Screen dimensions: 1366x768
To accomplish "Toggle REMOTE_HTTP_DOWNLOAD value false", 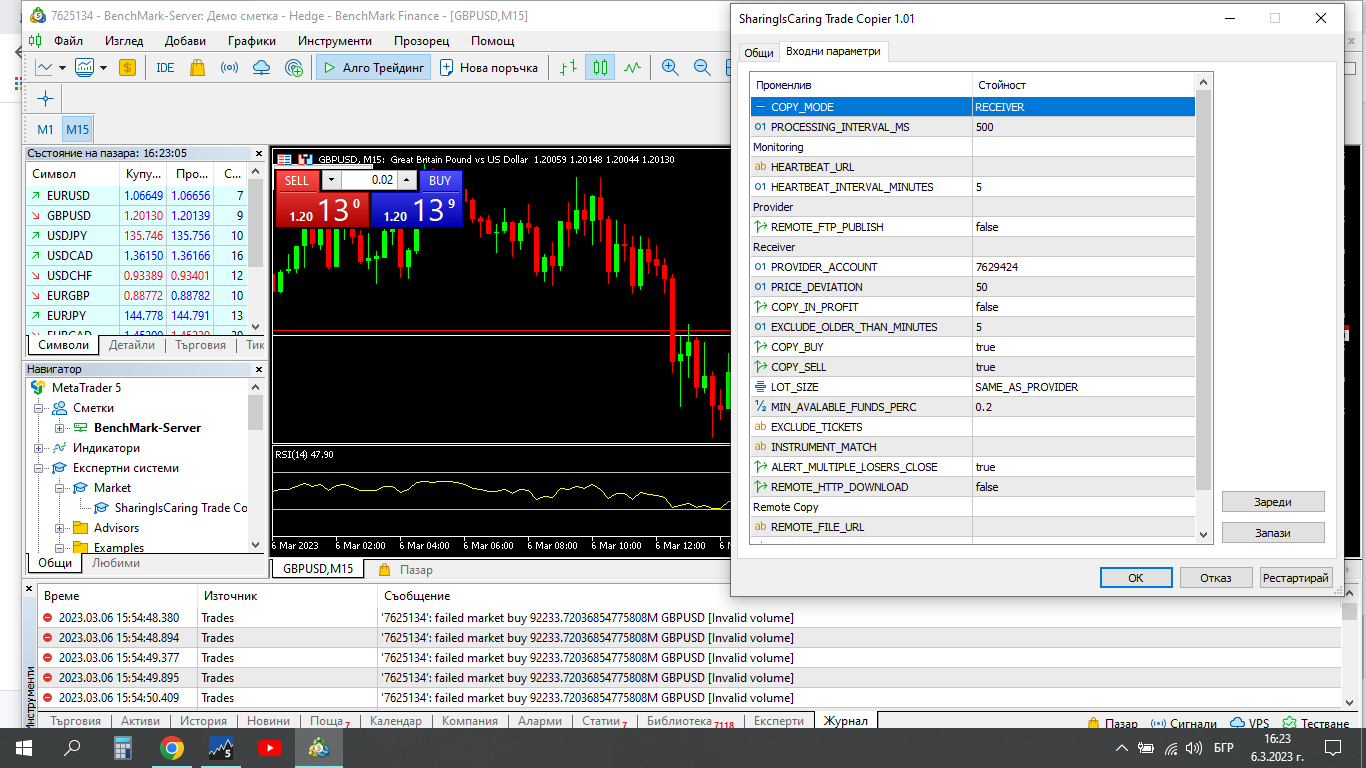I will tap(1083, 487).
